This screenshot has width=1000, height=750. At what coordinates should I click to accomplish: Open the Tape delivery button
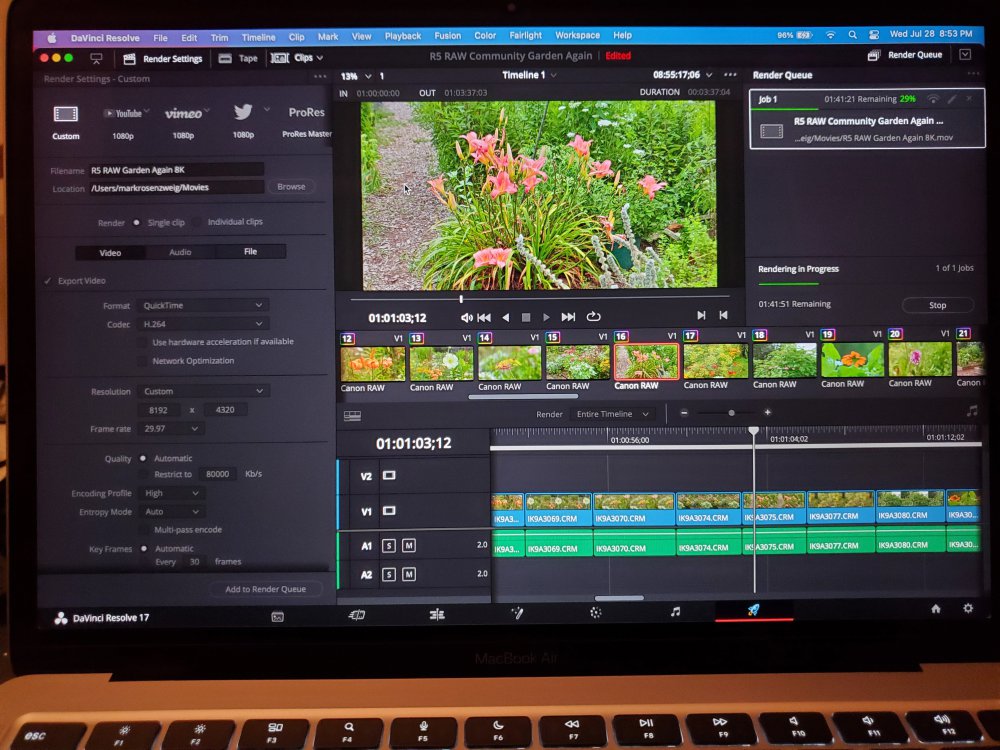(x=238, y=59)
